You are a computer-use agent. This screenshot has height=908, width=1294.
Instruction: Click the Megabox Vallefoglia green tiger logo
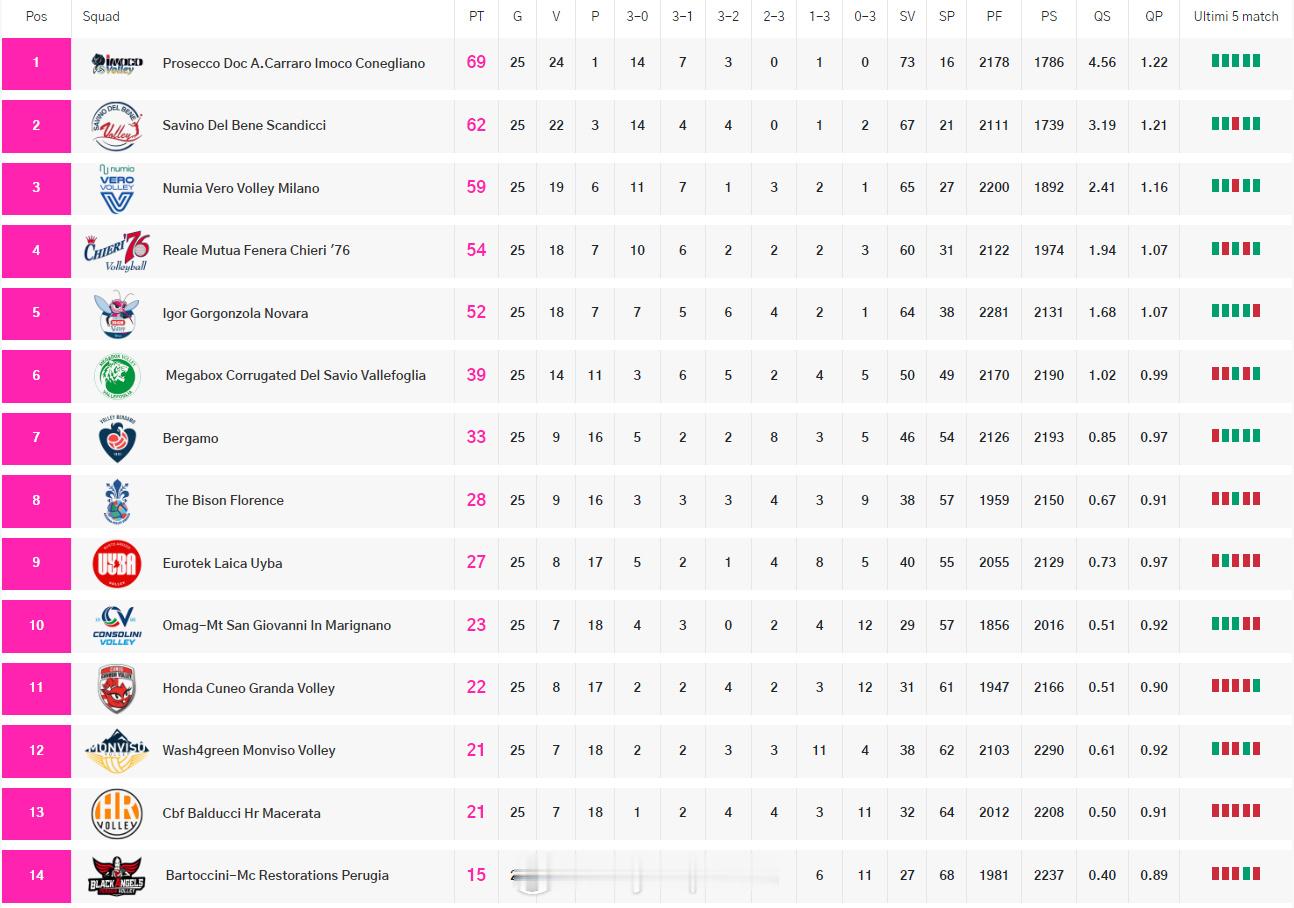coord(117,376)
